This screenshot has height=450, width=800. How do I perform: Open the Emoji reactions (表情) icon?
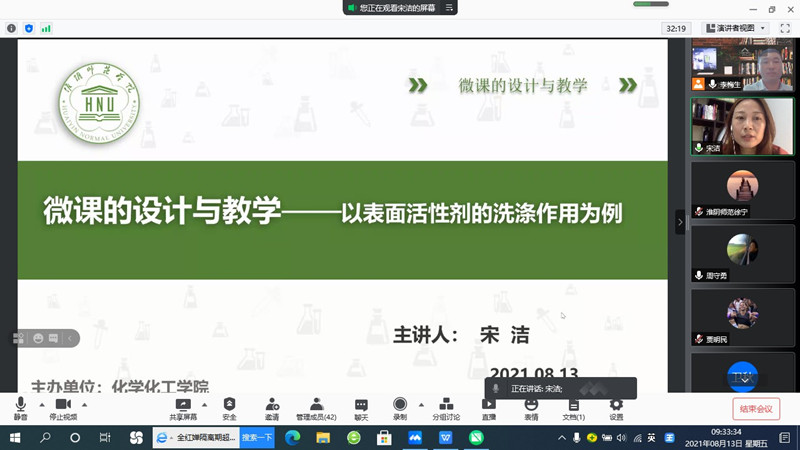[531, 406]
